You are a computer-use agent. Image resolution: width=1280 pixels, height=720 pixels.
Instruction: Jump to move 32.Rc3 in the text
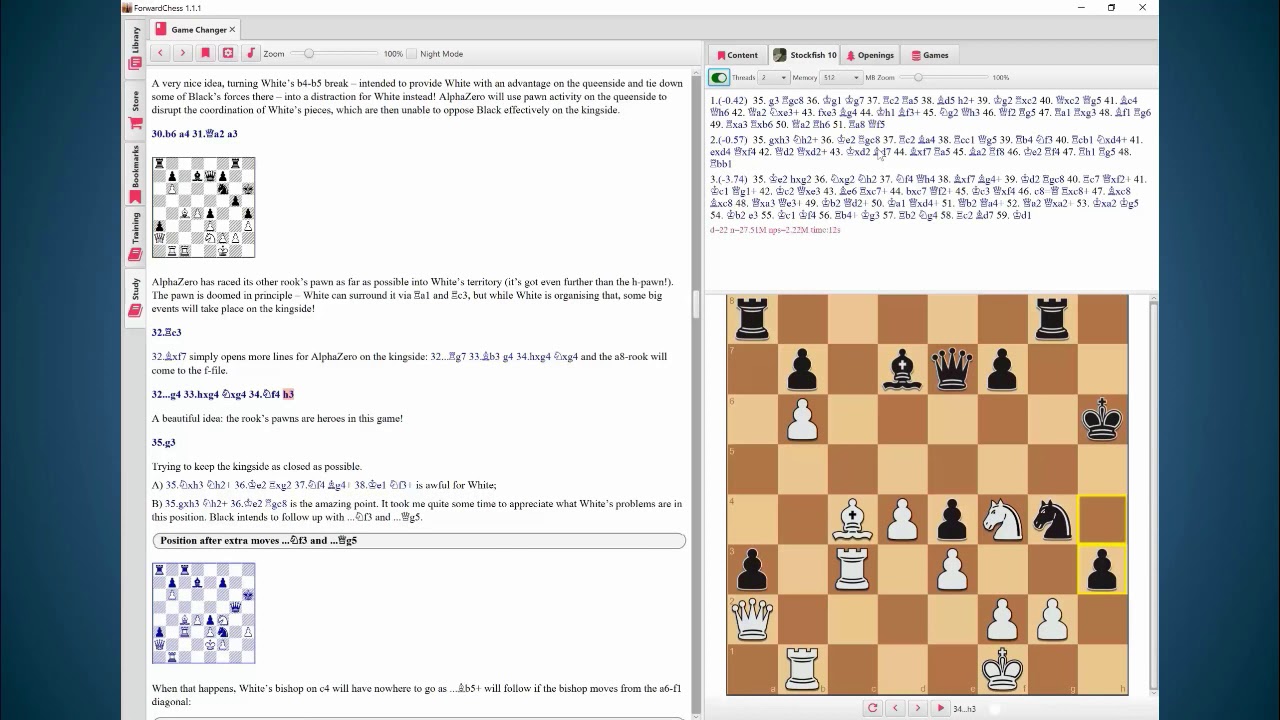tap(166, 333)
